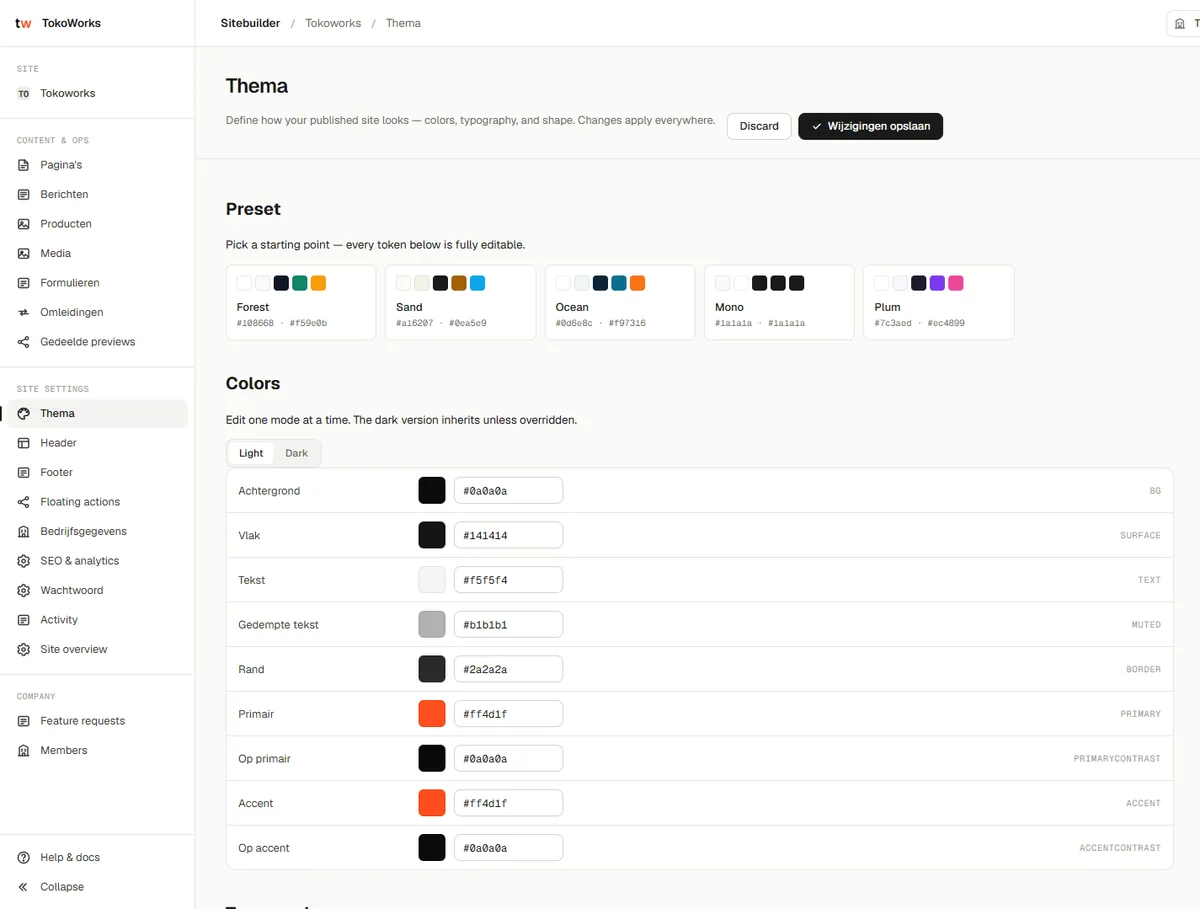
Task: Click the Floating actions icon
Action: coord(24,502)
